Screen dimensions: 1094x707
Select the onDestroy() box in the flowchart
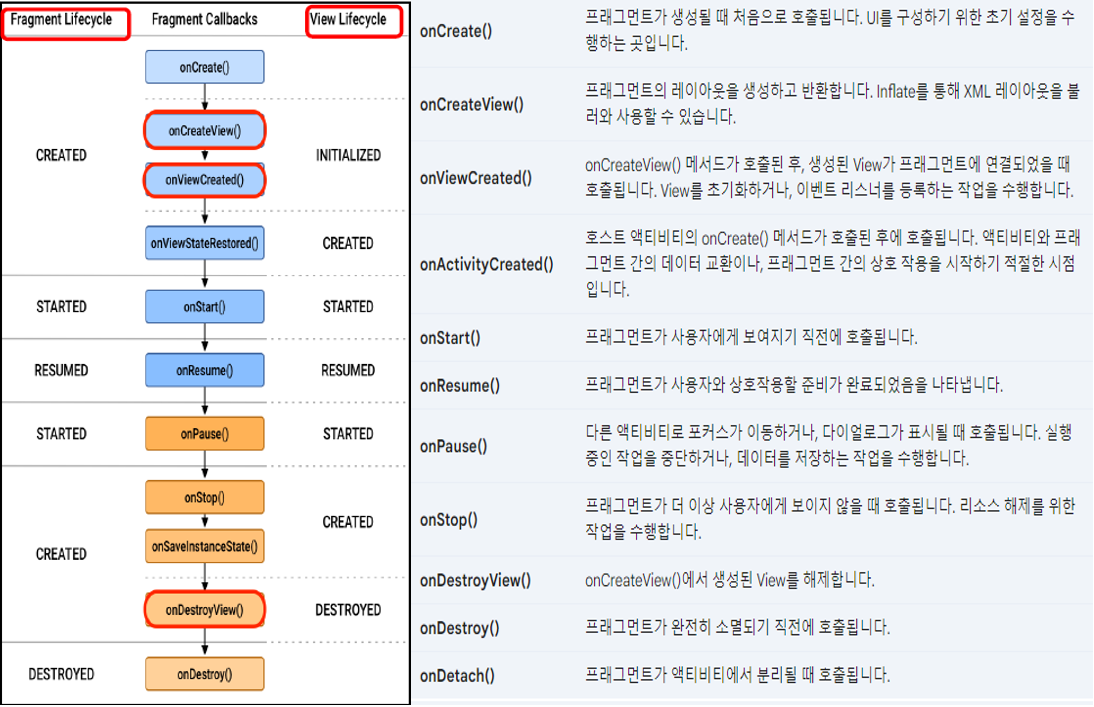pos(204,674)
